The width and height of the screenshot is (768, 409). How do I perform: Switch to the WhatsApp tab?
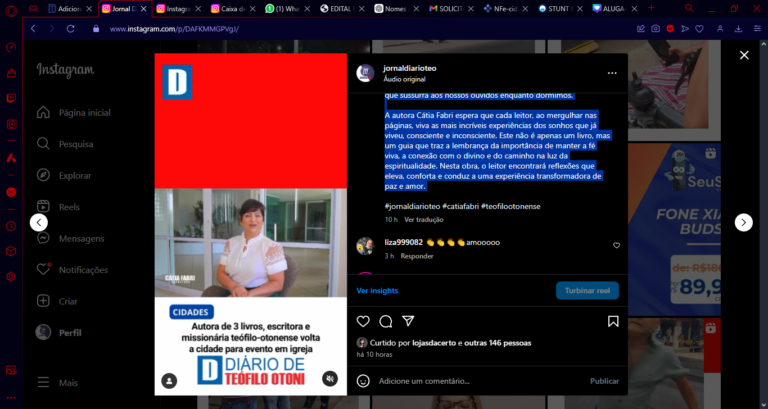288,9
